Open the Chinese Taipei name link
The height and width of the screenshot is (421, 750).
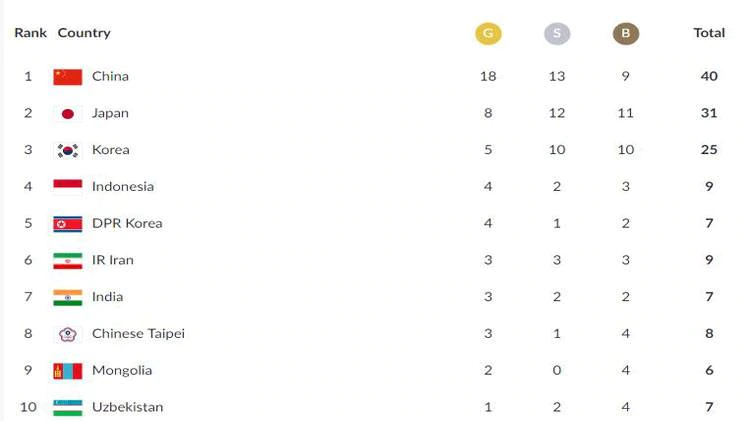(x=138, y=333)
